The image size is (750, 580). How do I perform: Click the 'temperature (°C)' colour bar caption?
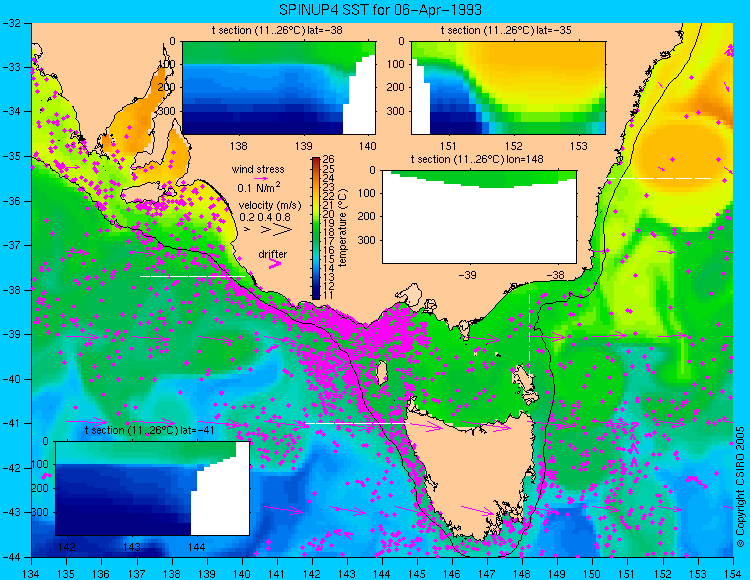pyautogui.click(x=342, y=228)
